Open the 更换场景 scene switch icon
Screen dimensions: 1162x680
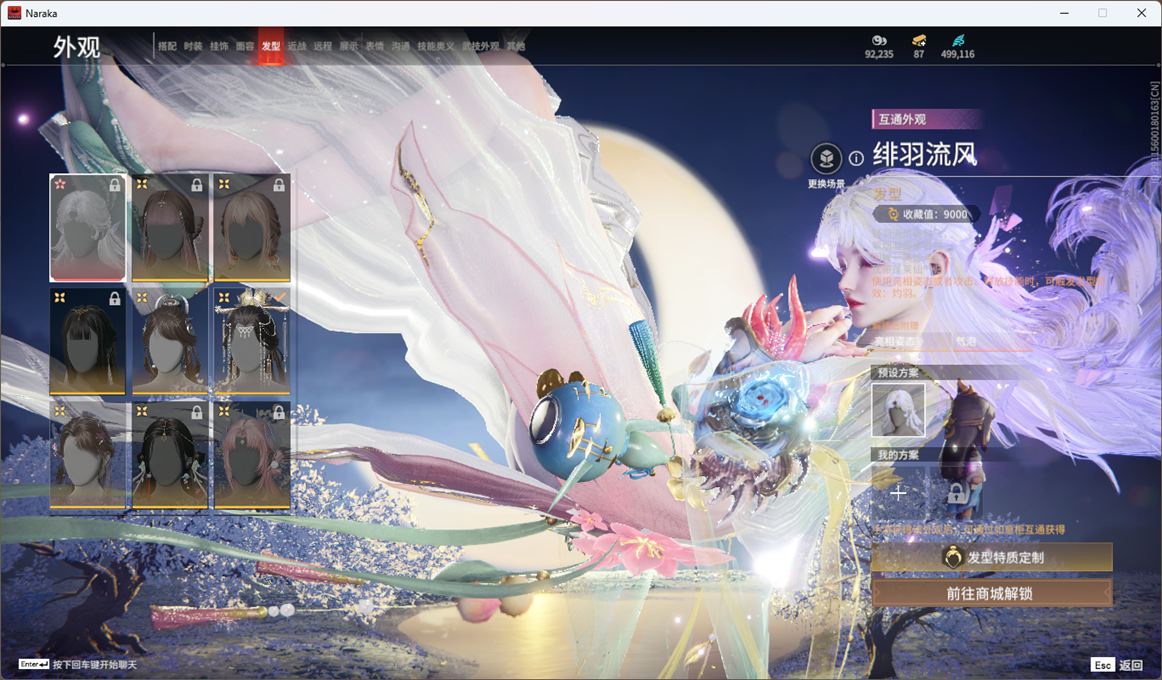826,158
